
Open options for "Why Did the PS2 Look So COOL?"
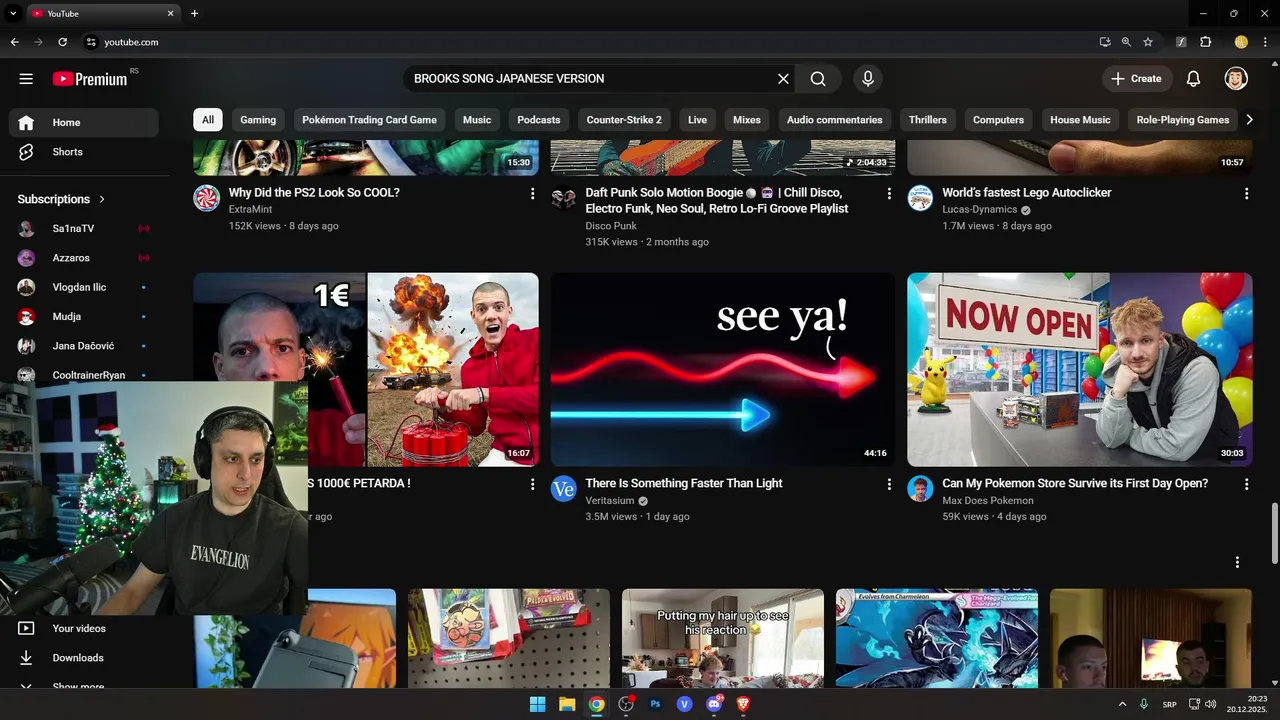(x=532, y=194)
